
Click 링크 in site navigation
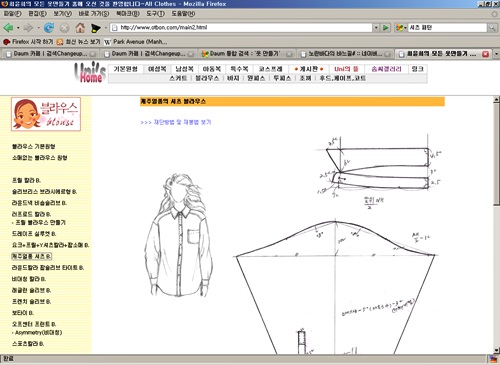tap(417, 69)
